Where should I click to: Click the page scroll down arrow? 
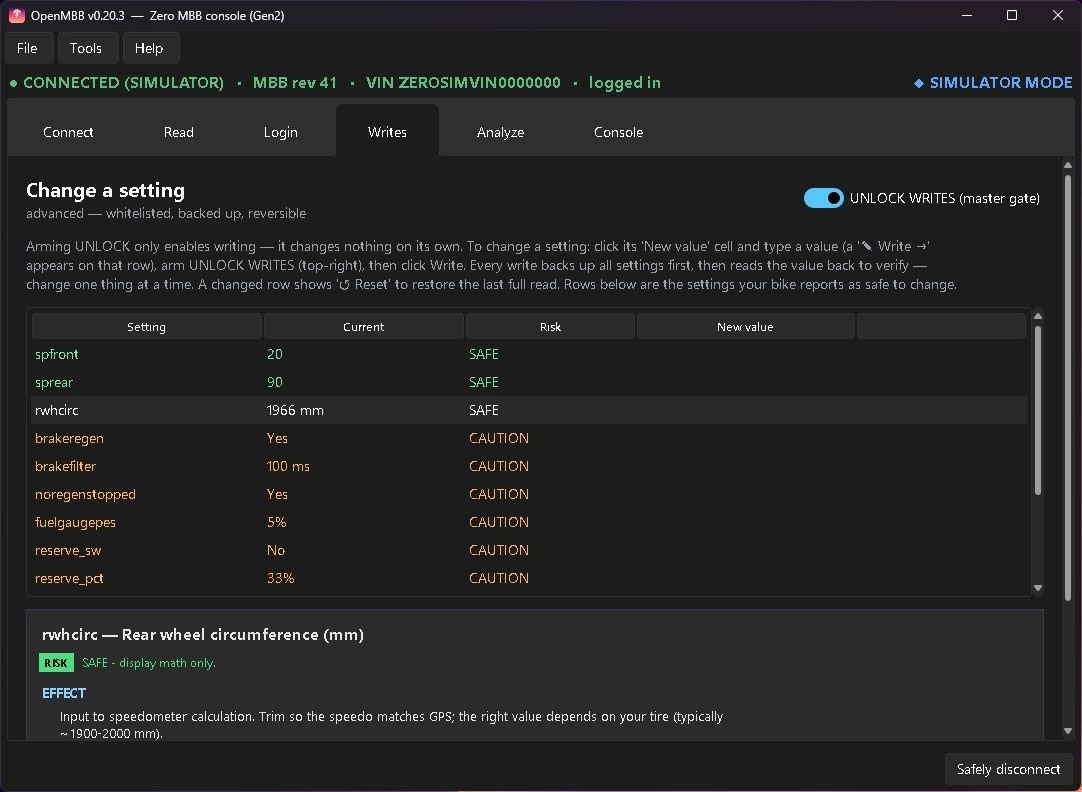pyautogui.click(x=1068, y=731)
